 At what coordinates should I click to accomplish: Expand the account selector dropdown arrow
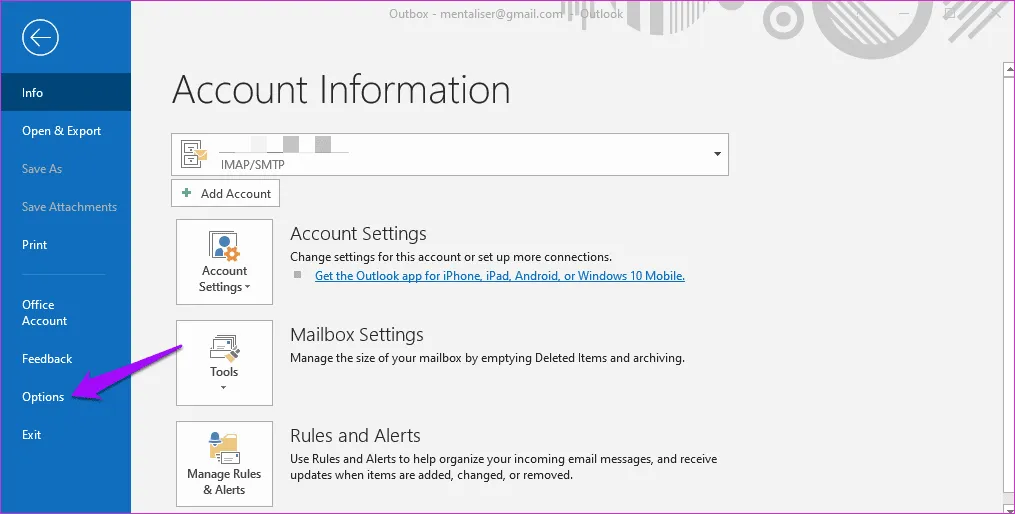[x=717, y=154]
